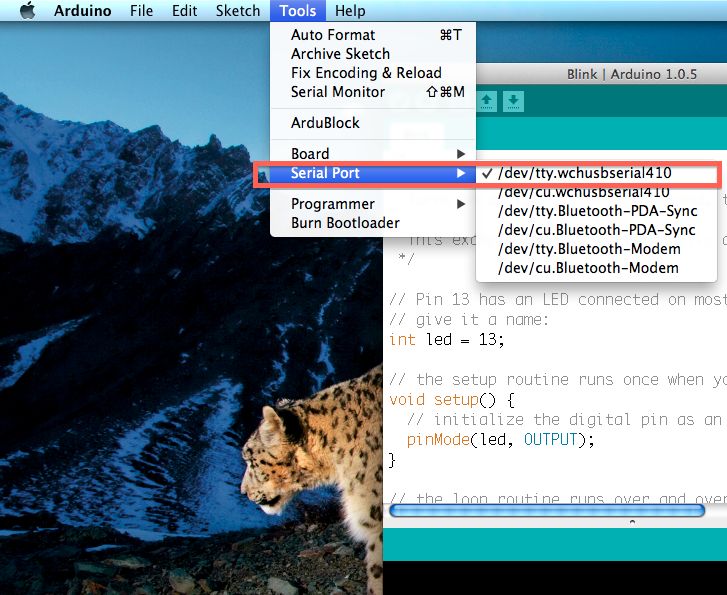Click the horizontal scrollbar under the code editor

(x=547, y=511)
